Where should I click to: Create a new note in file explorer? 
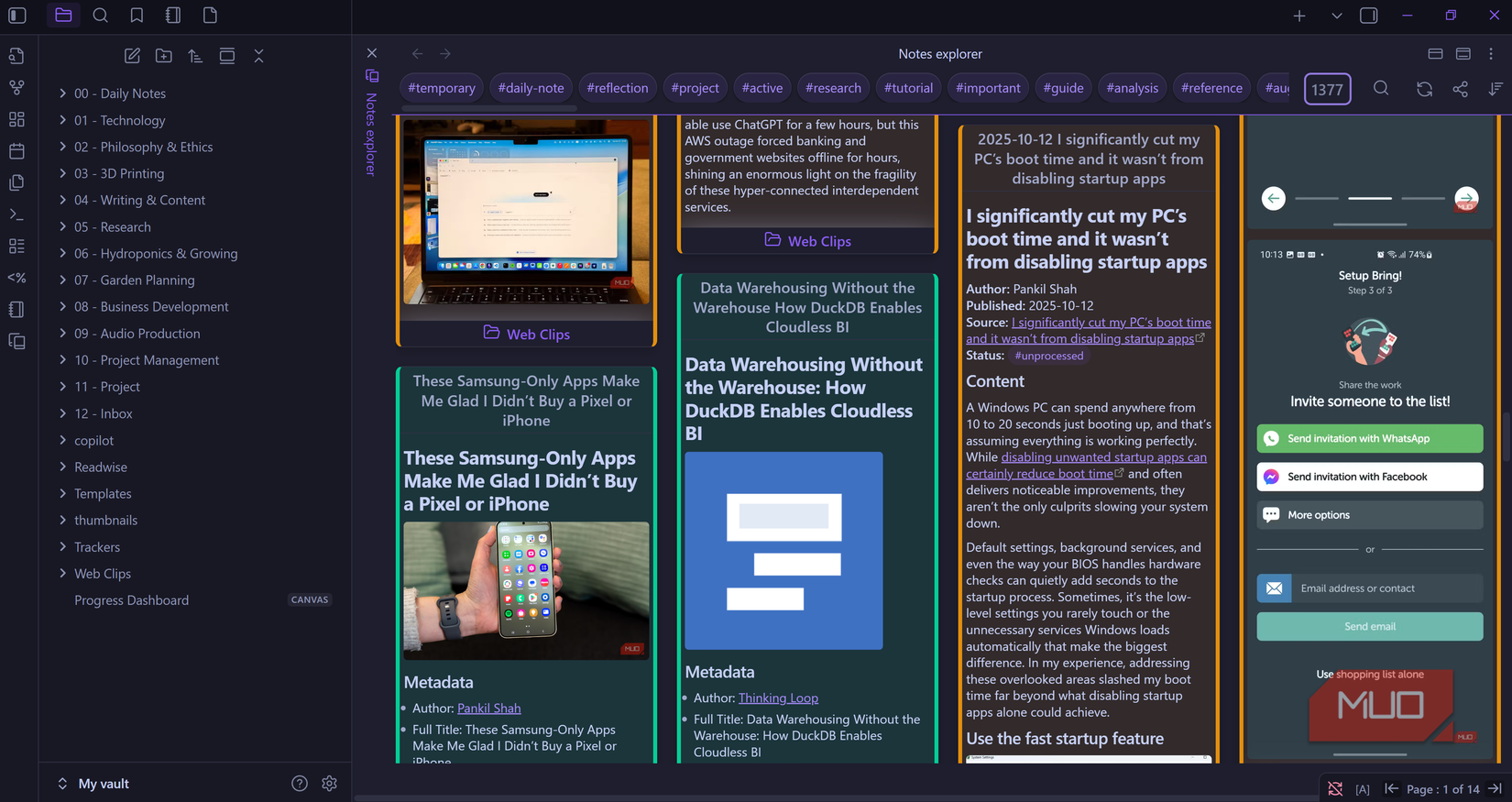132,56
